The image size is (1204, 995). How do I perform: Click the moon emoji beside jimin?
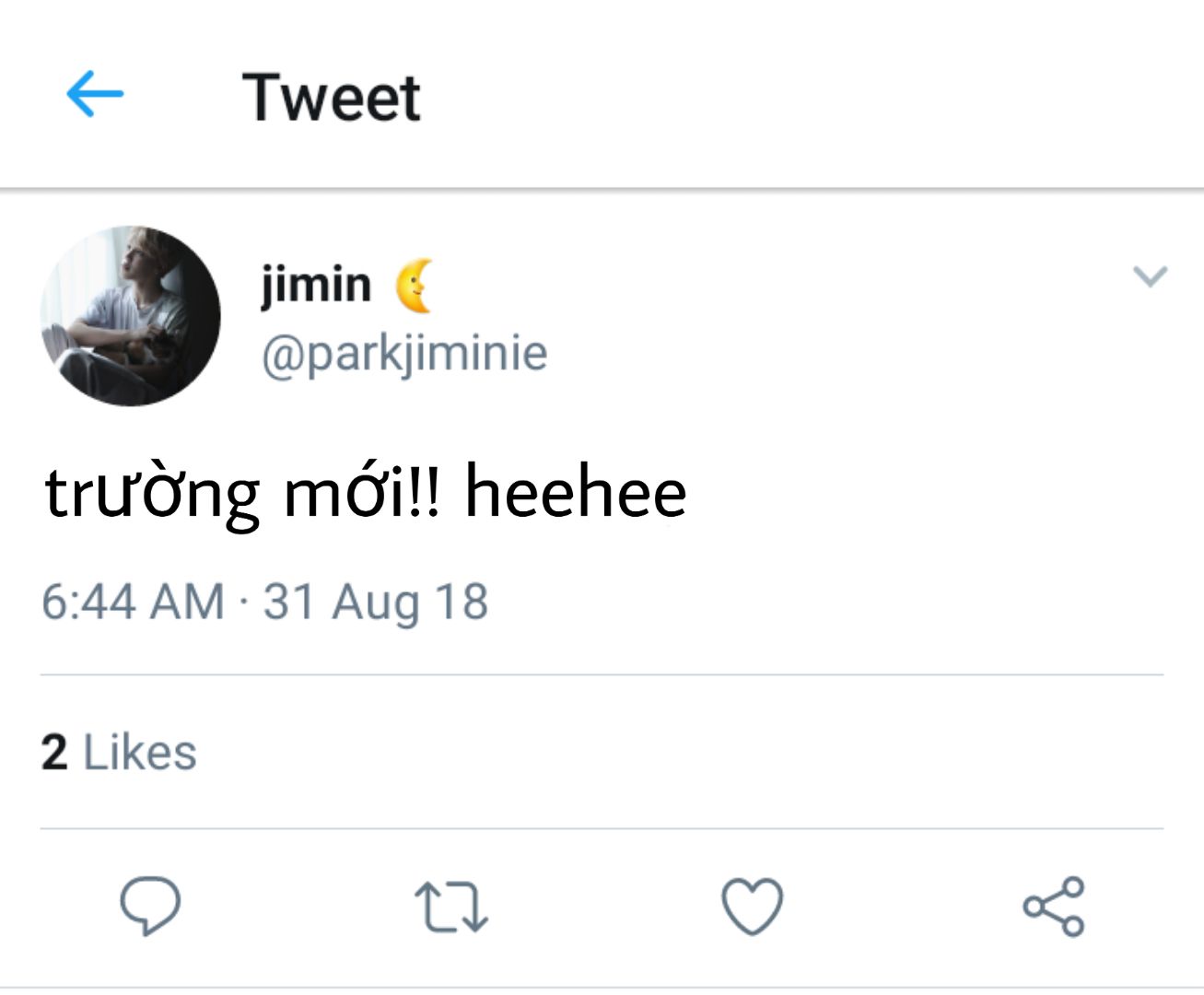(x=415, y=286)
